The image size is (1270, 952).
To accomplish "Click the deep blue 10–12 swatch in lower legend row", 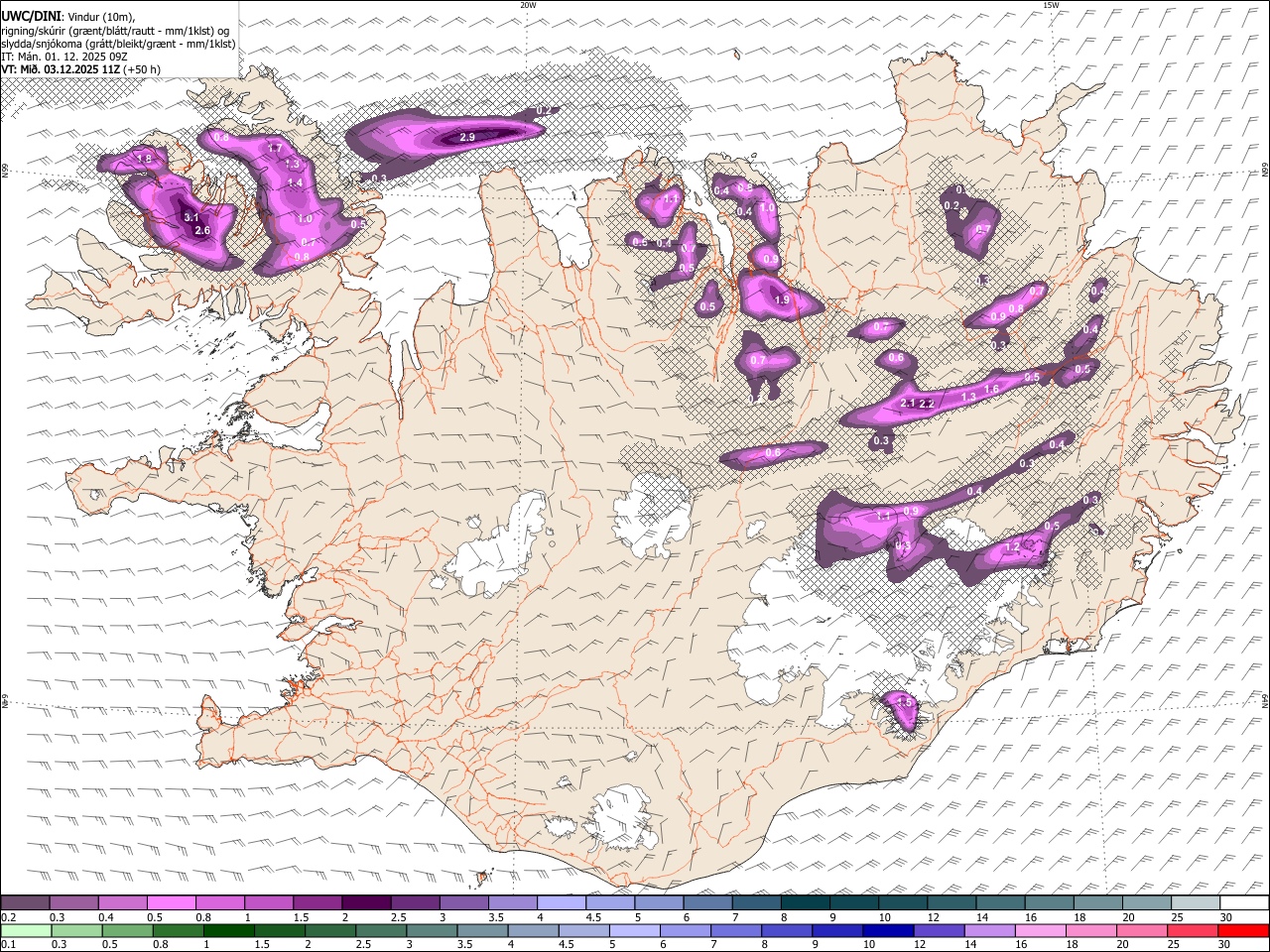I will pyautogui.click(x=888, y=930).
